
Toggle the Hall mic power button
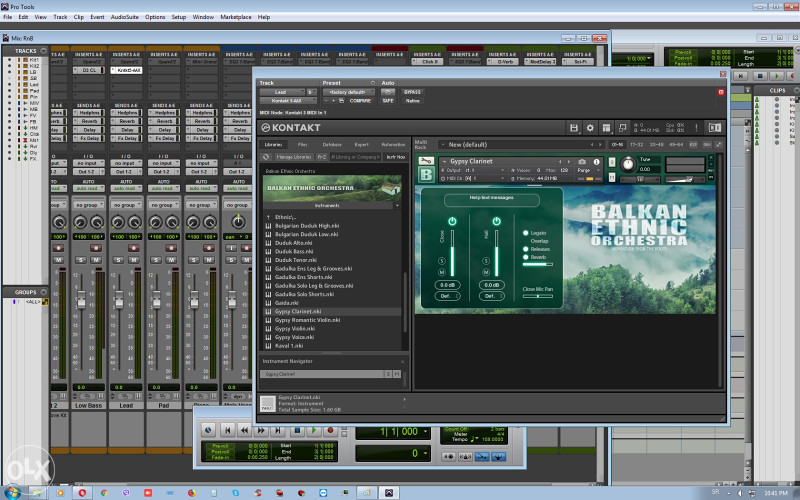pos(496,221)
